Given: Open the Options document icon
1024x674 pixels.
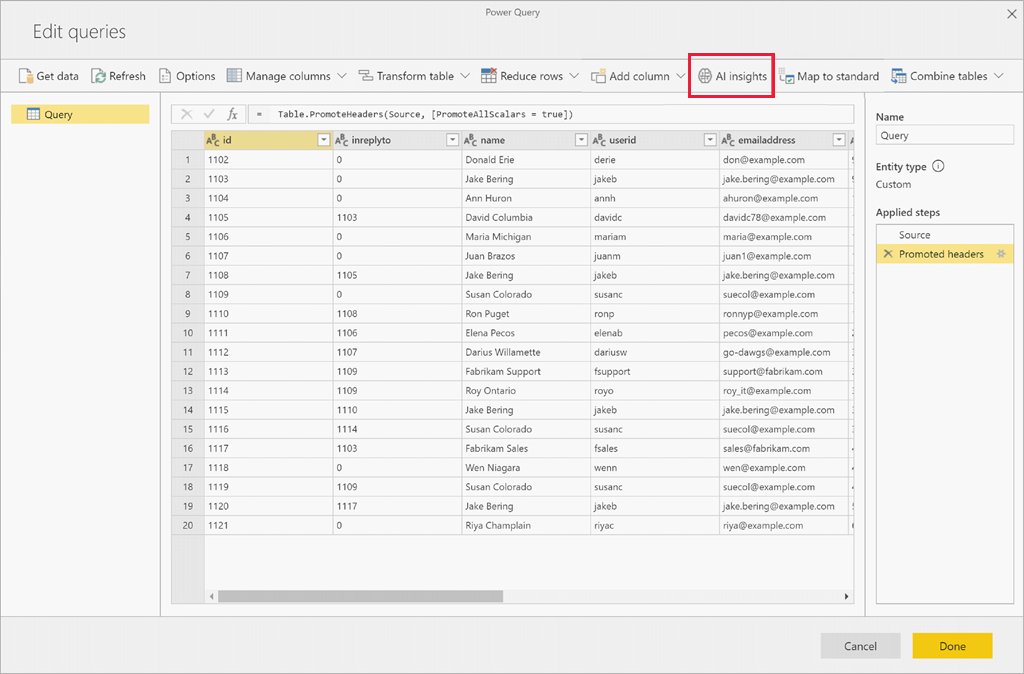Looking at the screenshot, I should [x=165, y=76].
